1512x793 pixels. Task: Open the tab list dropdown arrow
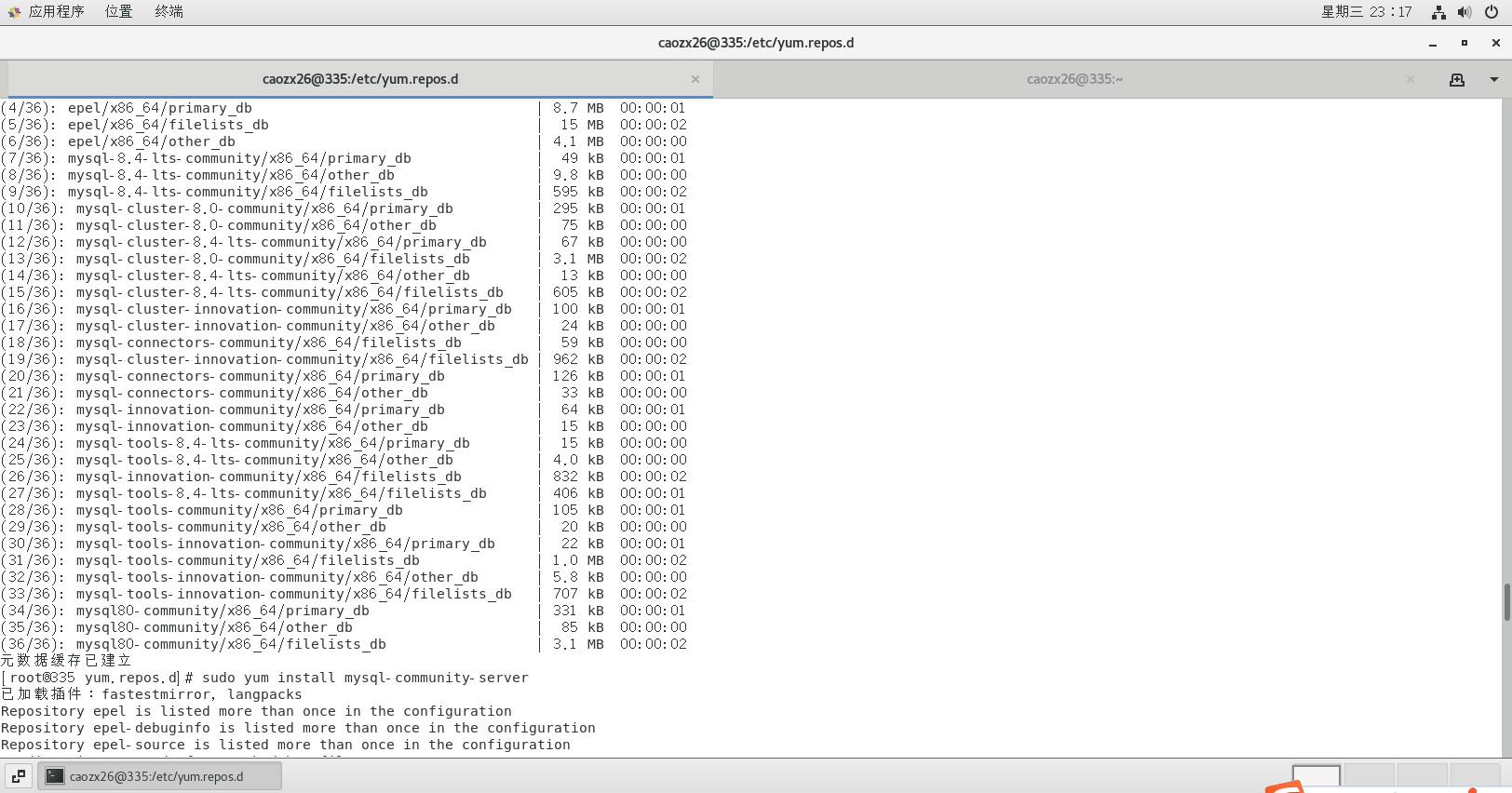1494,80
